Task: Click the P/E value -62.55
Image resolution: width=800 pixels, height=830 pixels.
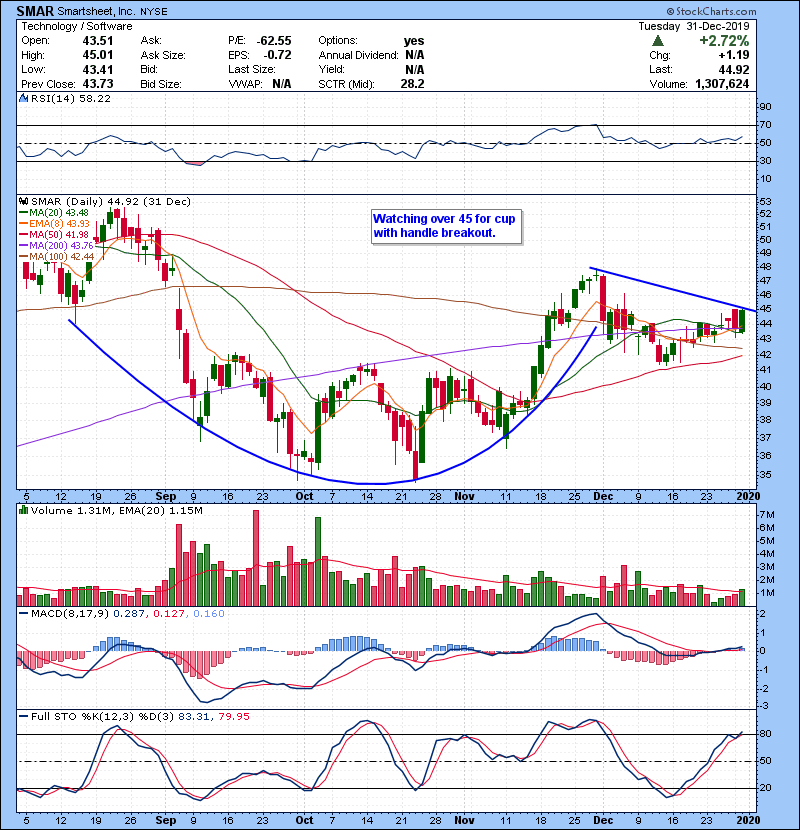Action: 274,41
